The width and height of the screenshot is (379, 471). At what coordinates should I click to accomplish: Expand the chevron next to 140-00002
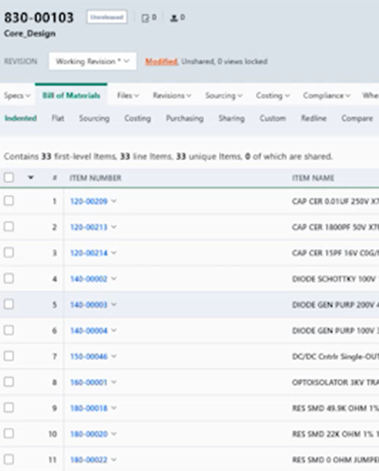[x=114, y=279]
